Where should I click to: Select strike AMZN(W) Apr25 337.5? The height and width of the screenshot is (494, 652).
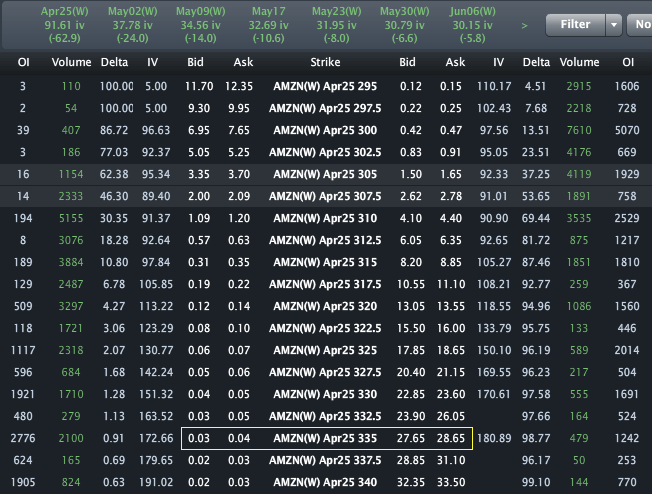pos(325,460)
